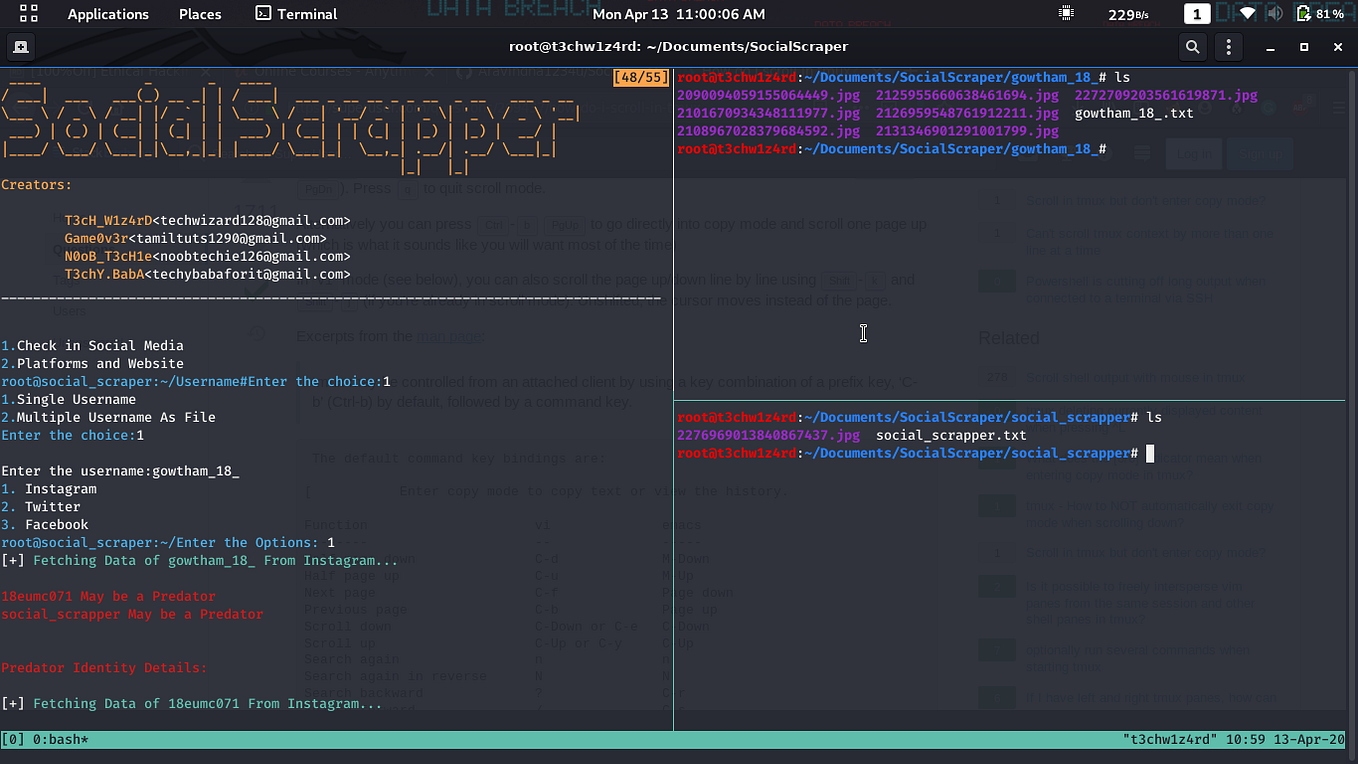Open the three-dot options menu of the terminal
1358x764 pixels.
pyautogui.click(x=1229, y=46)
